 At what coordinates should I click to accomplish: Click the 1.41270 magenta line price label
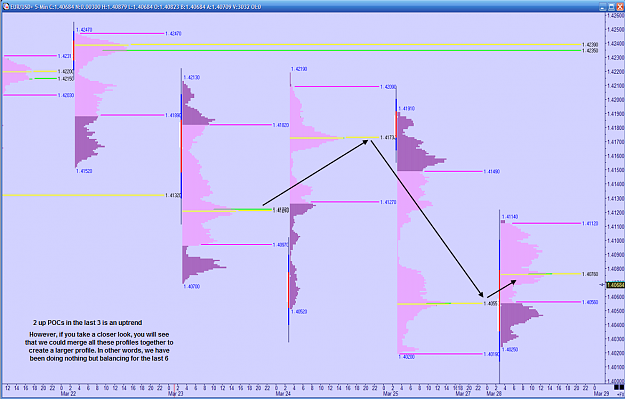pyautogui.click(x=388, y=202)
